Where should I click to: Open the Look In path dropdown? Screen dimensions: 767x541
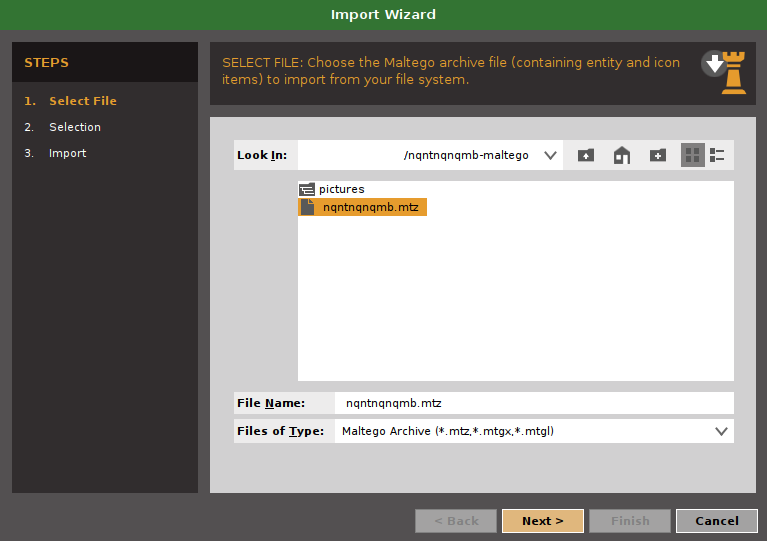(x=550, y=156)
